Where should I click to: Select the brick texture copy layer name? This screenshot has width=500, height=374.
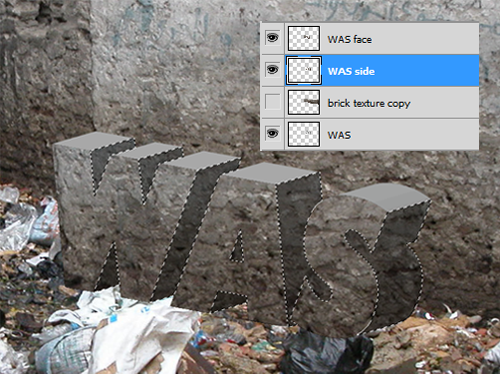point(369,104)
